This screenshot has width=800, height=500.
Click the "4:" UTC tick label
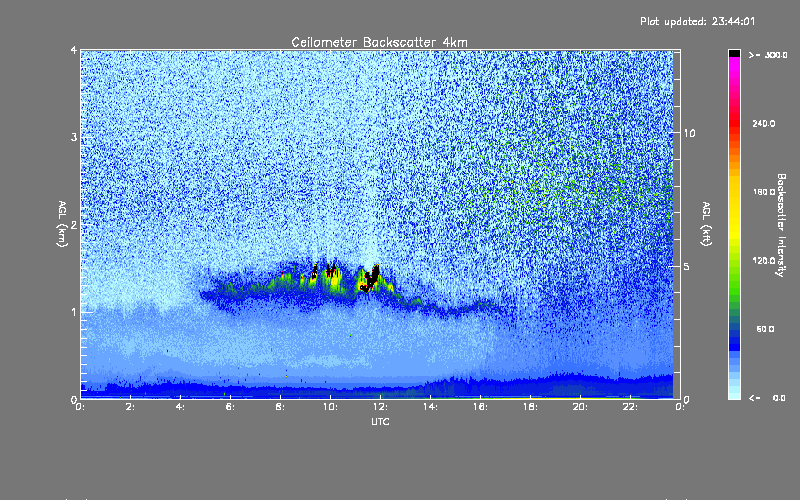click(x=181, y=407)
